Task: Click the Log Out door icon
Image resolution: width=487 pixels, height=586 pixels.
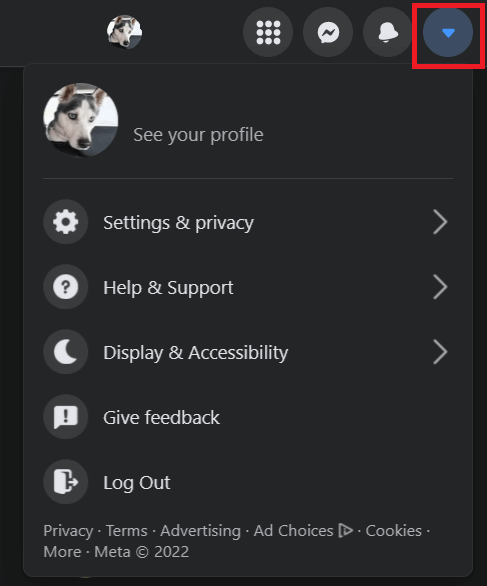Action: click(x=66, y=482)
